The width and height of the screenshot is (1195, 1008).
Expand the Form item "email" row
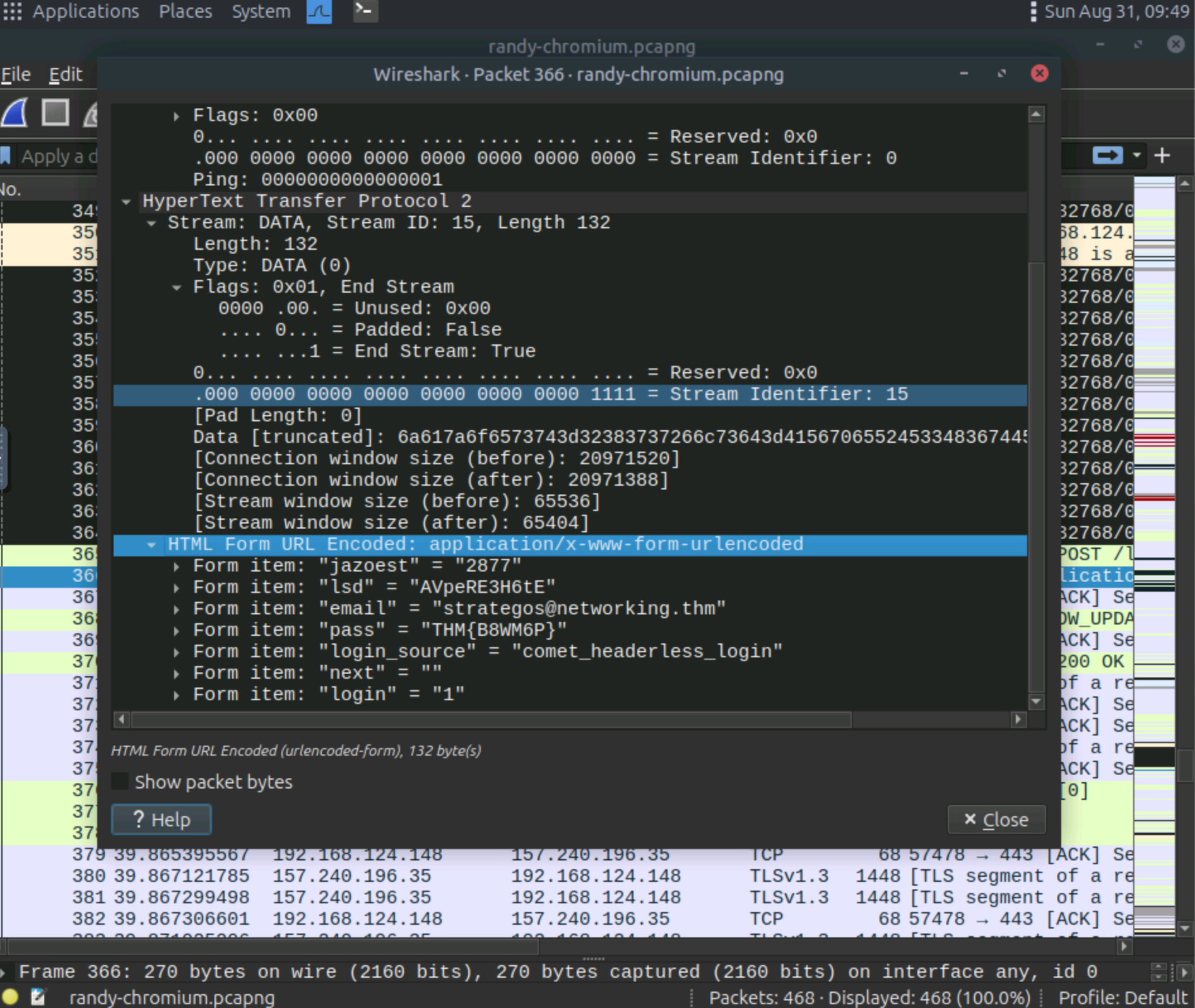coord(177,609)
